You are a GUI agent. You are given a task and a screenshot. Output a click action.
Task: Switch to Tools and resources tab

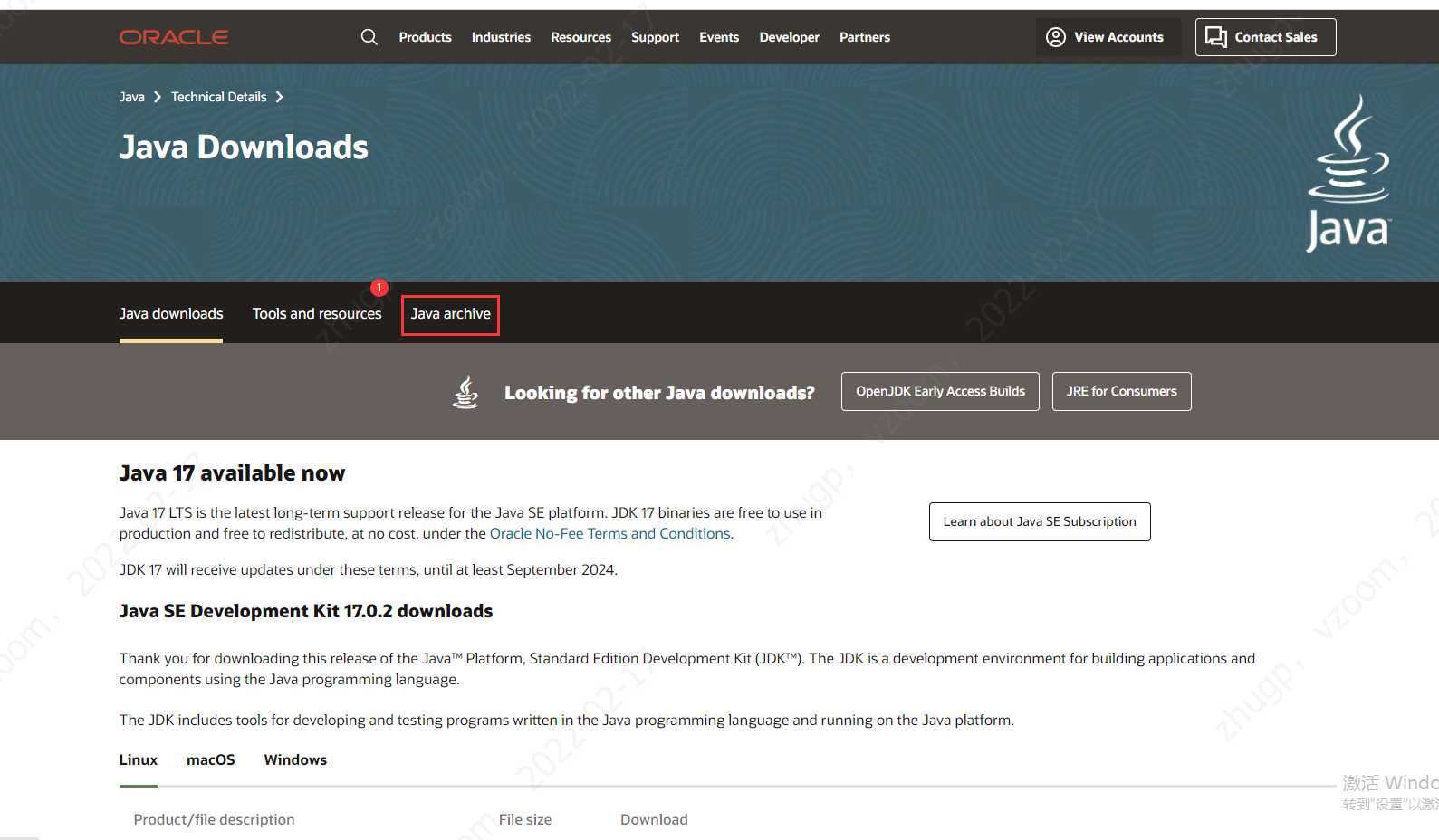(317, 313)
